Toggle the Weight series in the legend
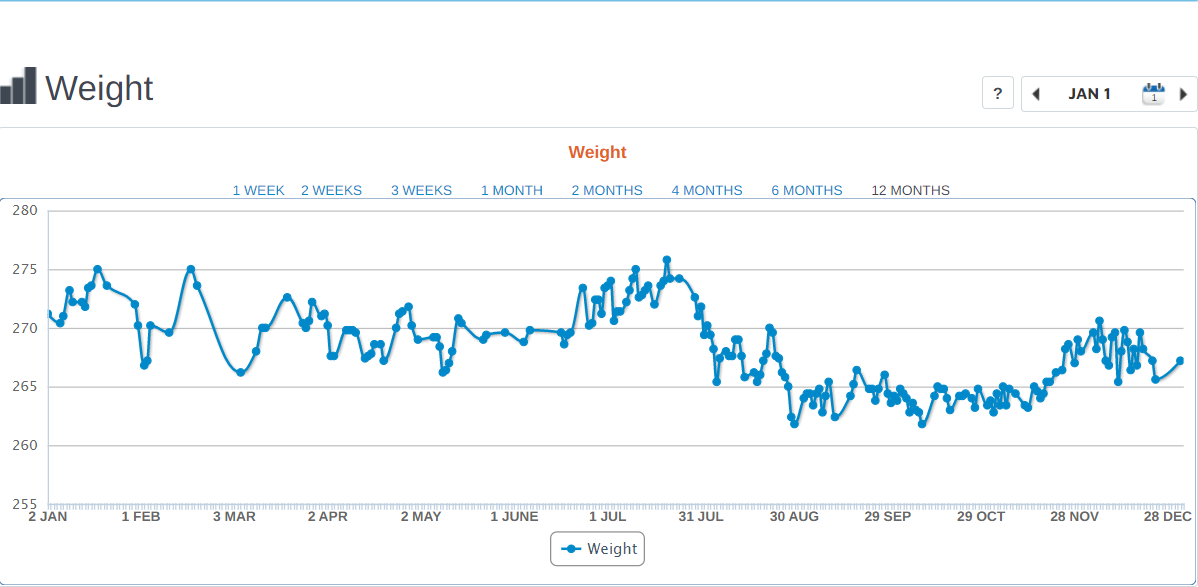 (x=598, y=549)
